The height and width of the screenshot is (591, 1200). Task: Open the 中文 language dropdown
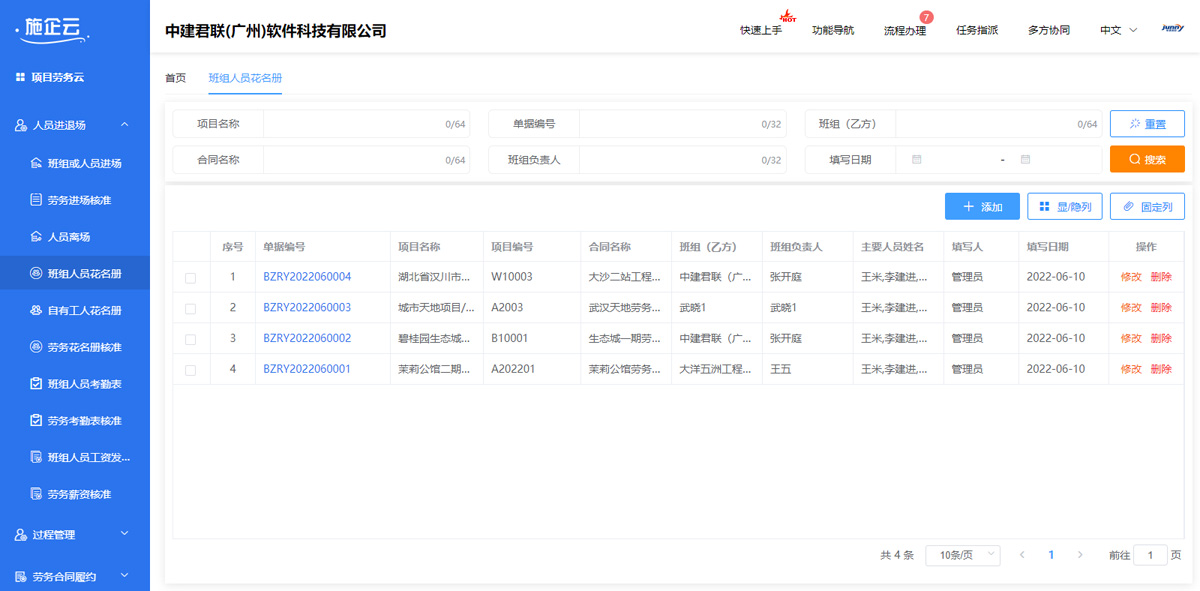click(1119, 30)
